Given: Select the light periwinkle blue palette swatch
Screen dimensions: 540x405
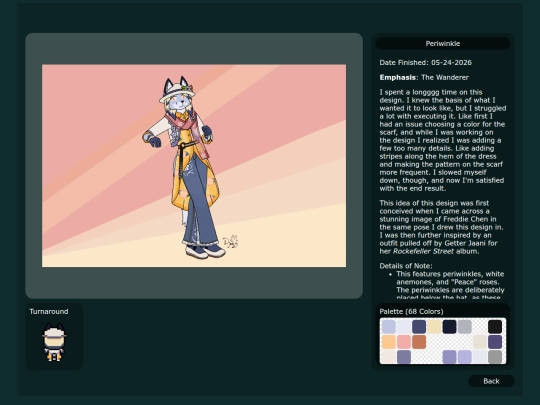Looking at the screenshot, I should [389, 327].
